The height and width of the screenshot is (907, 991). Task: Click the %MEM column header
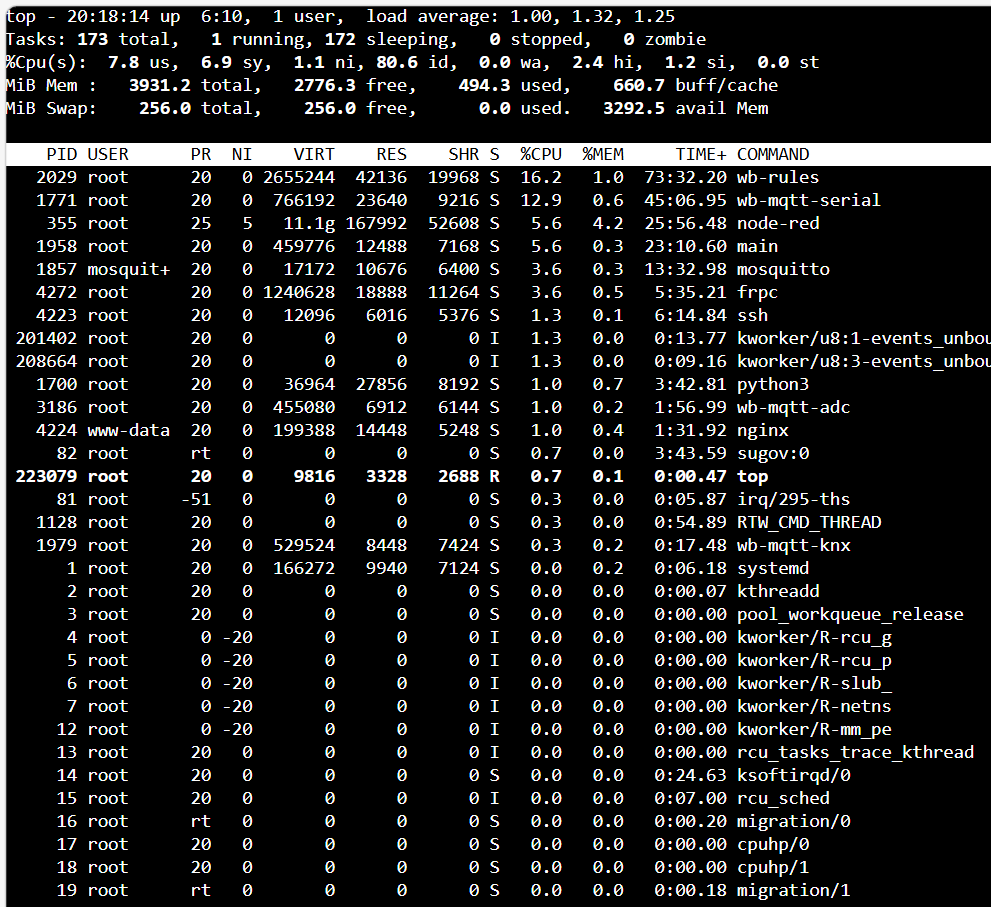click(603, 154)
